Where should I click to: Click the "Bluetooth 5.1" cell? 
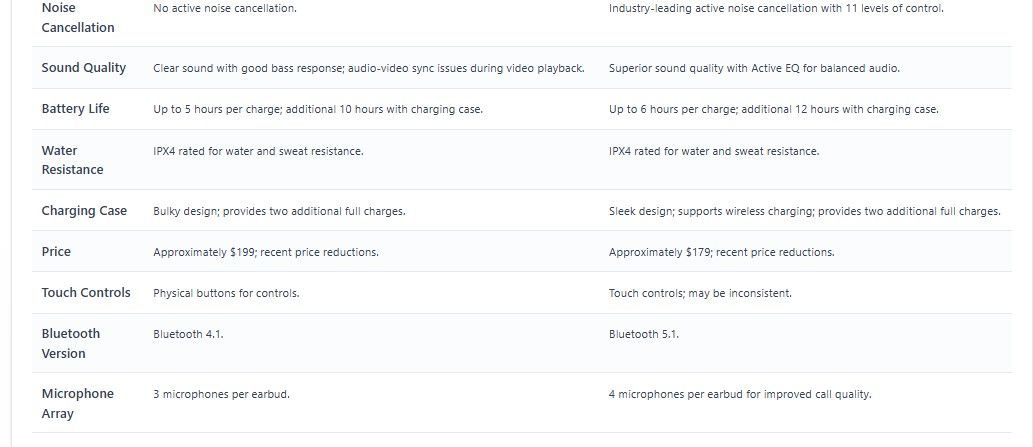644,334
